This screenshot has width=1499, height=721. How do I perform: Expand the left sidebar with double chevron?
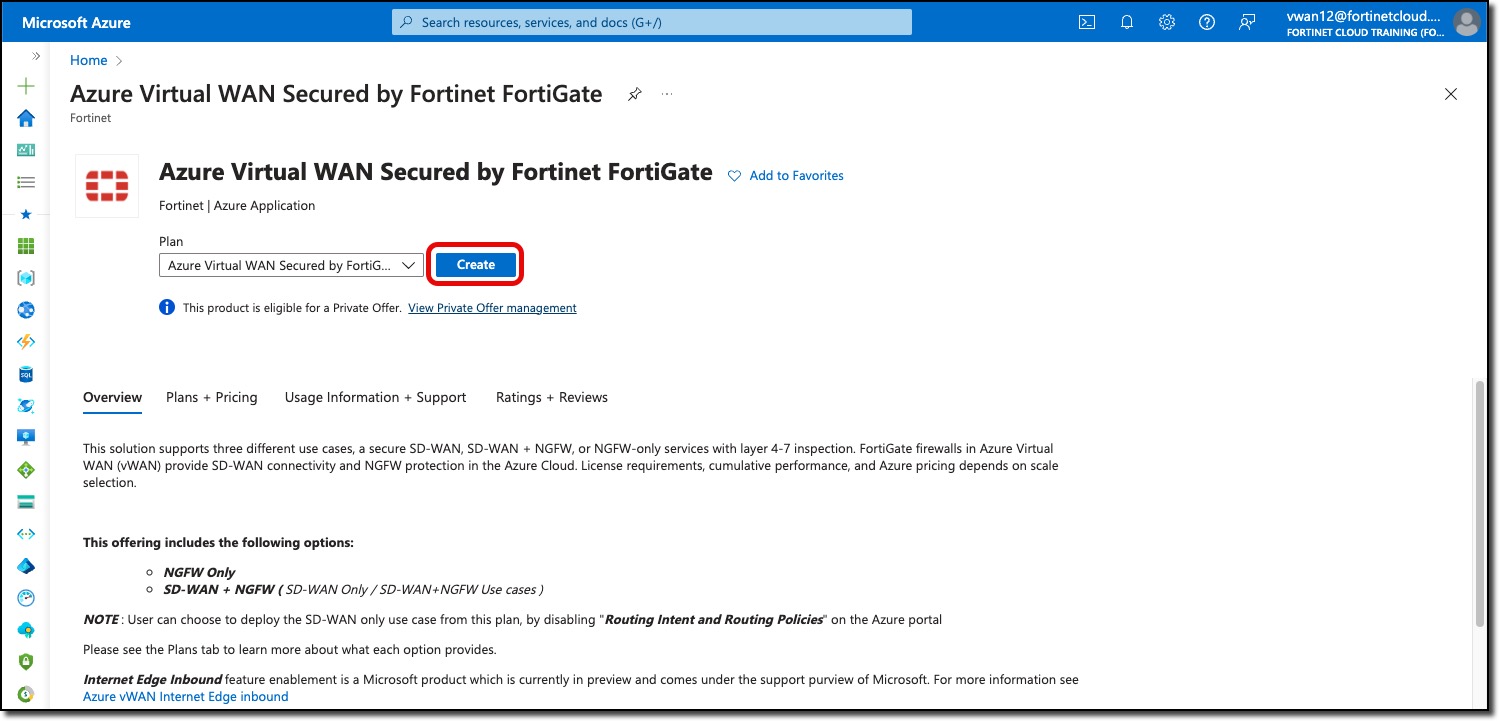[36, 56]
